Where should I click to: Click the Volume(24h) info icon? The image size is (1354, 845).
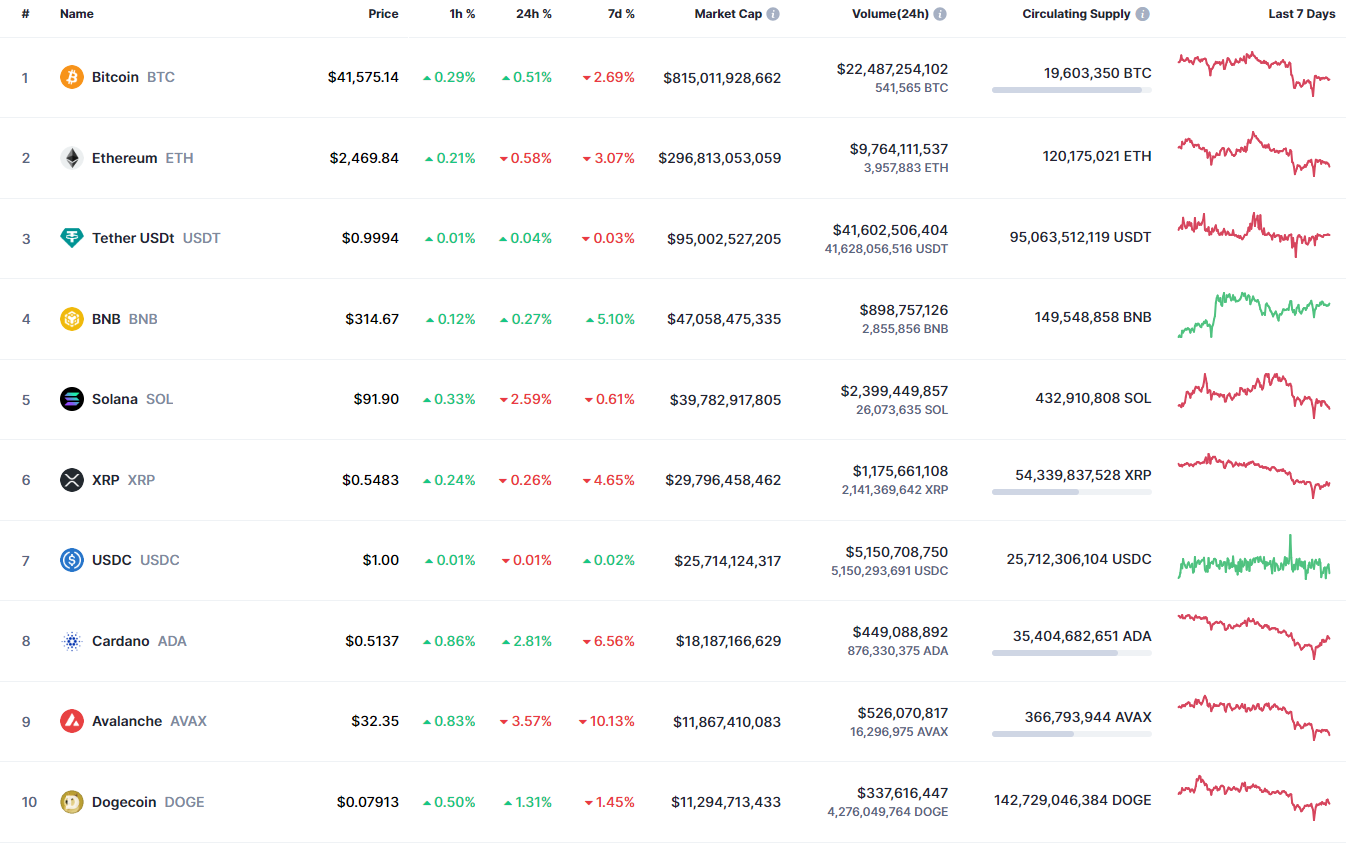(x=940, y=14)
